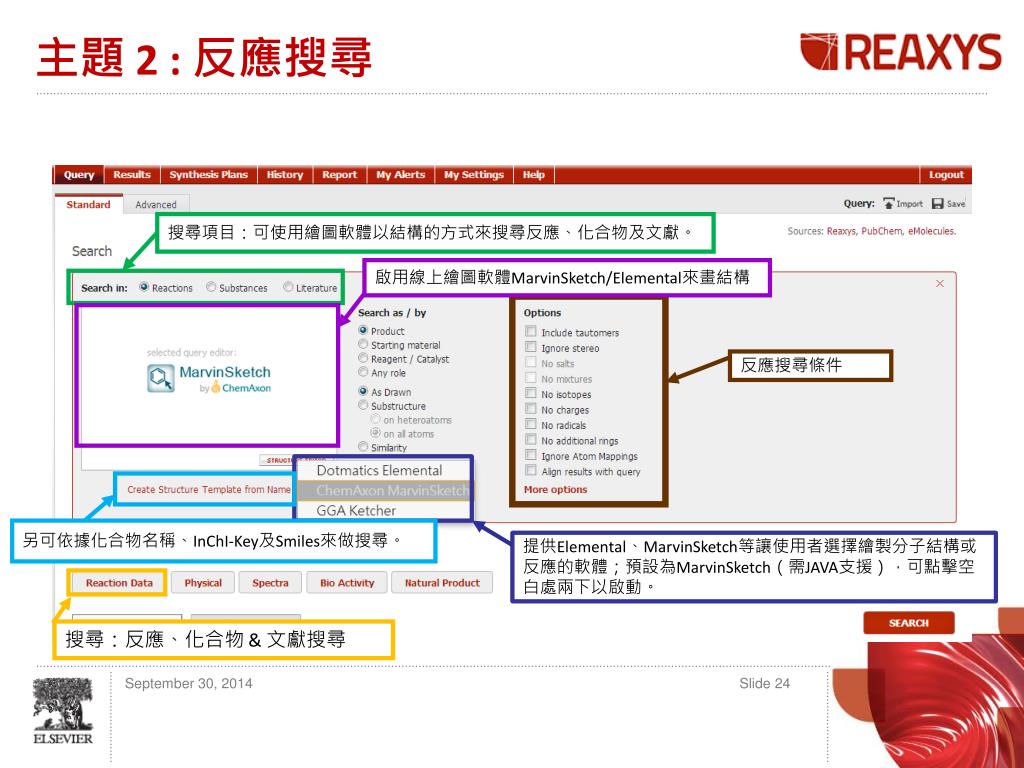The height and width of the screenshot is (768, 1024).
Task: Select Any role radio button
Action: click(363, 372)
